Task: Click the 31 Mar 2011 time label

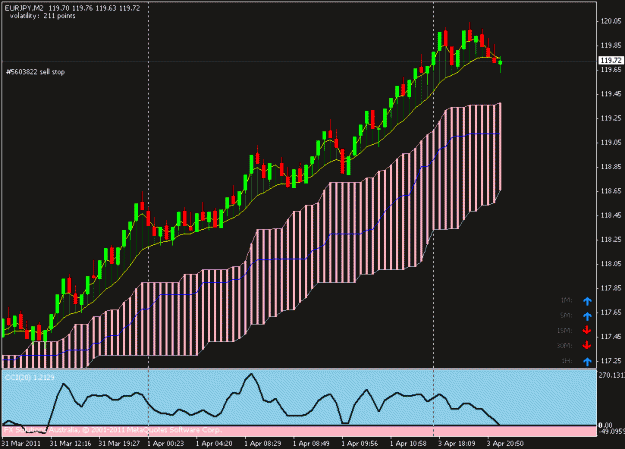Action: (x=21, y=443)
